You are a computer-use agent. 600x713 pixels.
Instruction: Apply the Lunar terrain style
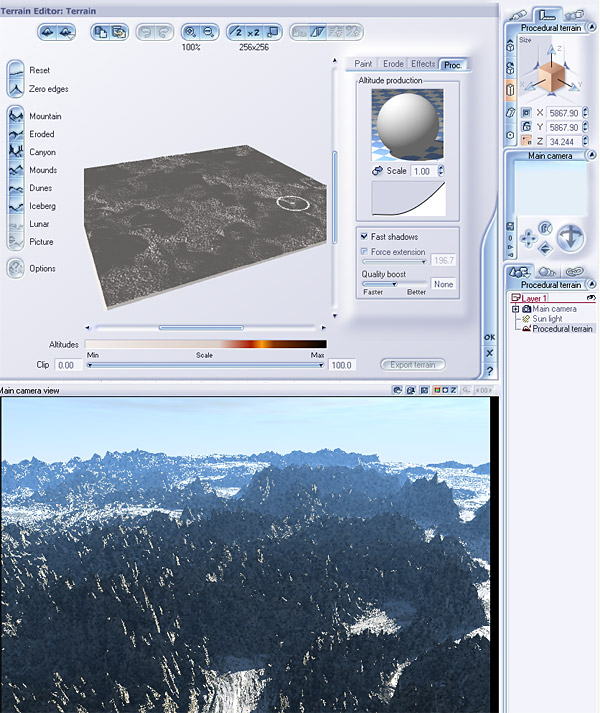click(16, 224)
